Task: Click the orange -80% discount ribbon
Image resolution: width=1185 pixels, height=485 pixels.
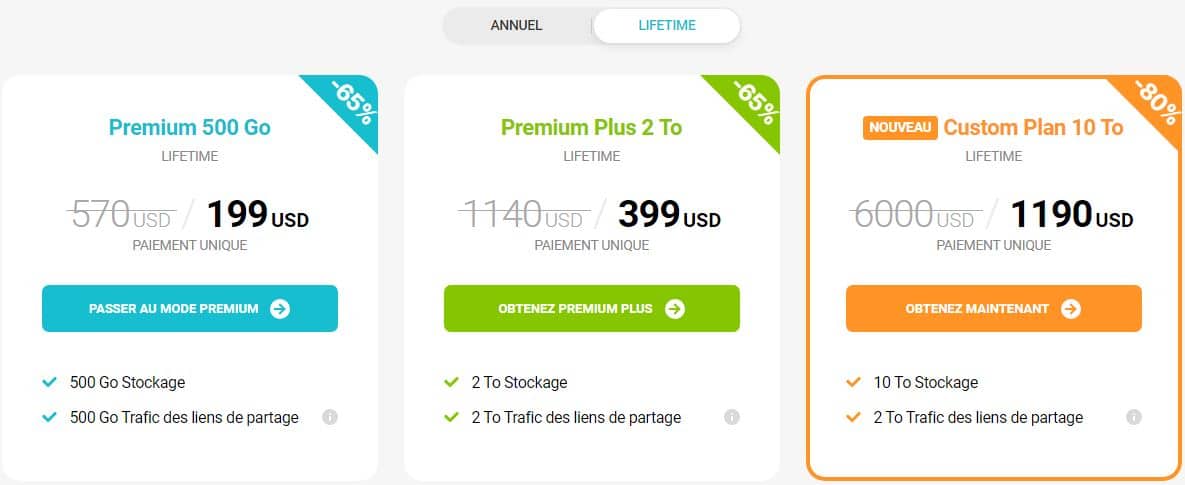Action: [1156, 102]
